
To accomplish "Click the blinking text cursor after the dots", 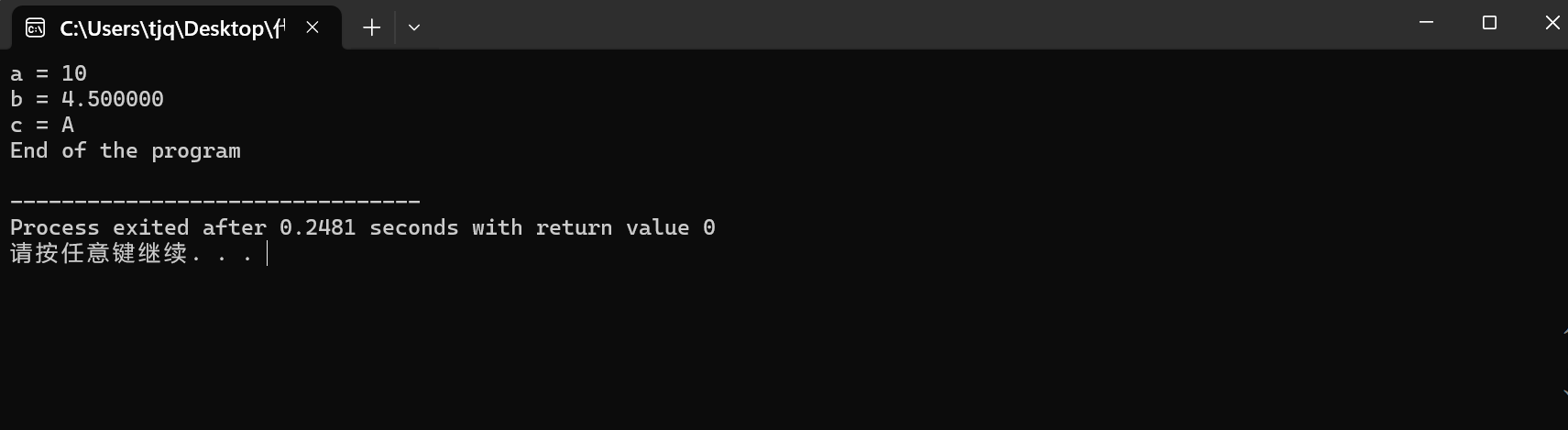I will tap(267, 253).
